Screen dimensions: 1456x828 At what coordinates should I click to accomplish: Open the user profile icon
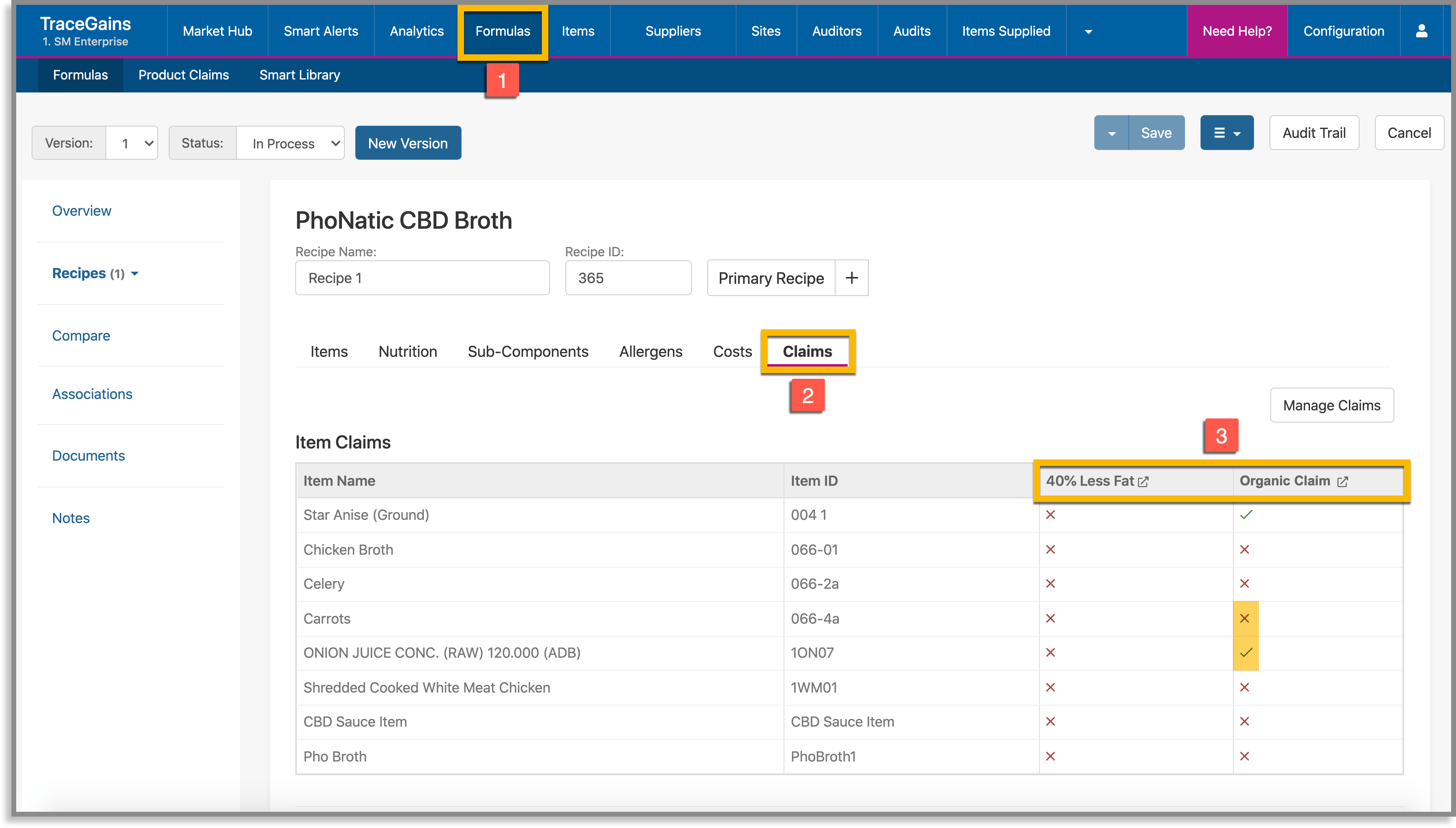tap(1421, 31)
